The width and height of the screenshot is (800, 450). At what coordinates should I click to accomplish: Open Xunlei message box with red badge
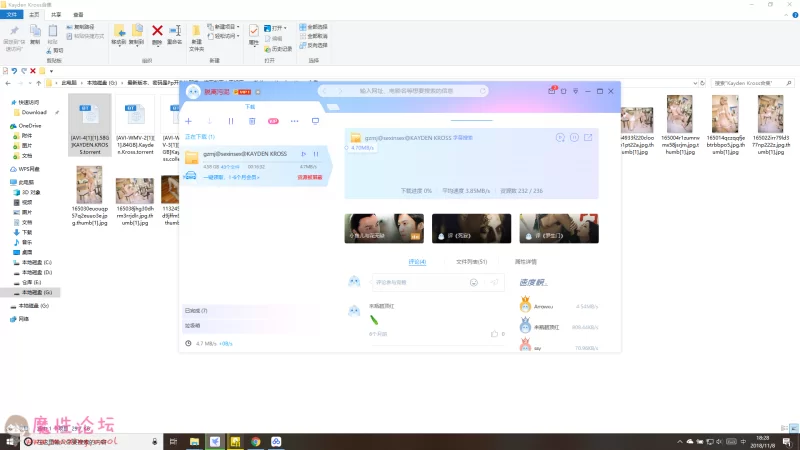tap(552, 90)
